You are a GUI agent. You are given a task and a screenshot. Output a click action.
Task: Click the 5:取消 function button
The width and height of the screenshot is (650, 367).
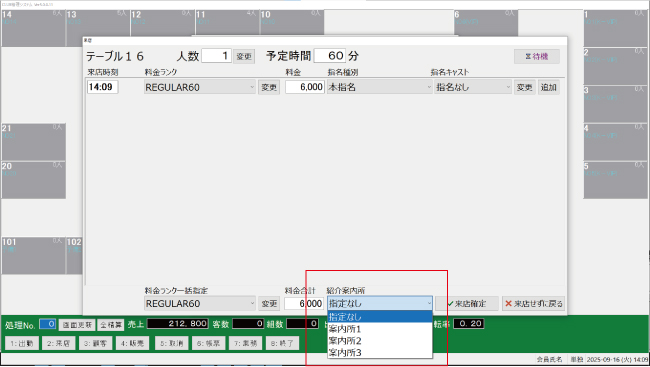coord(172,343)
